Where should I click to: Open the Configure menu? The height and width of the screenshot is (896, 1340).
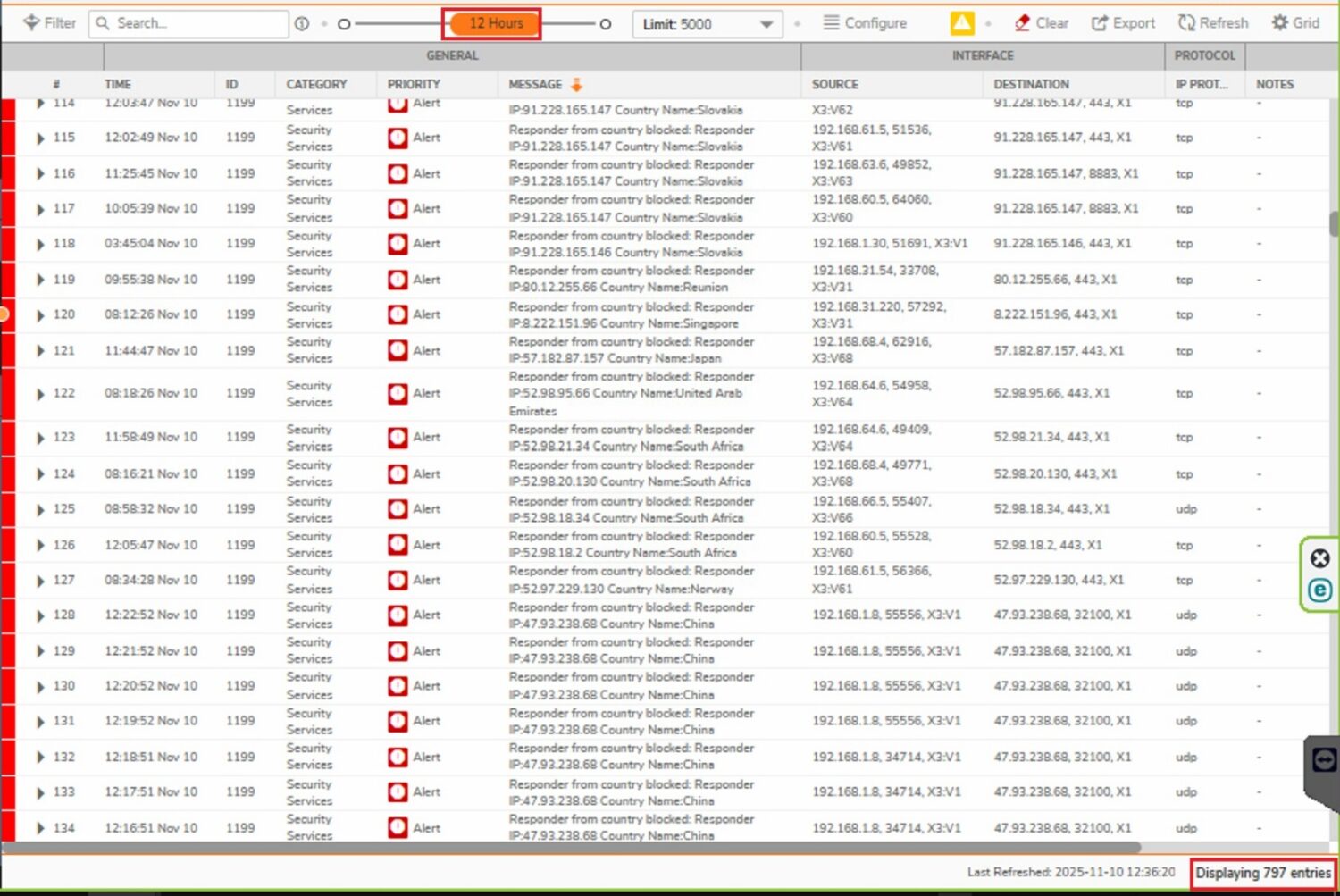[864, 23]
